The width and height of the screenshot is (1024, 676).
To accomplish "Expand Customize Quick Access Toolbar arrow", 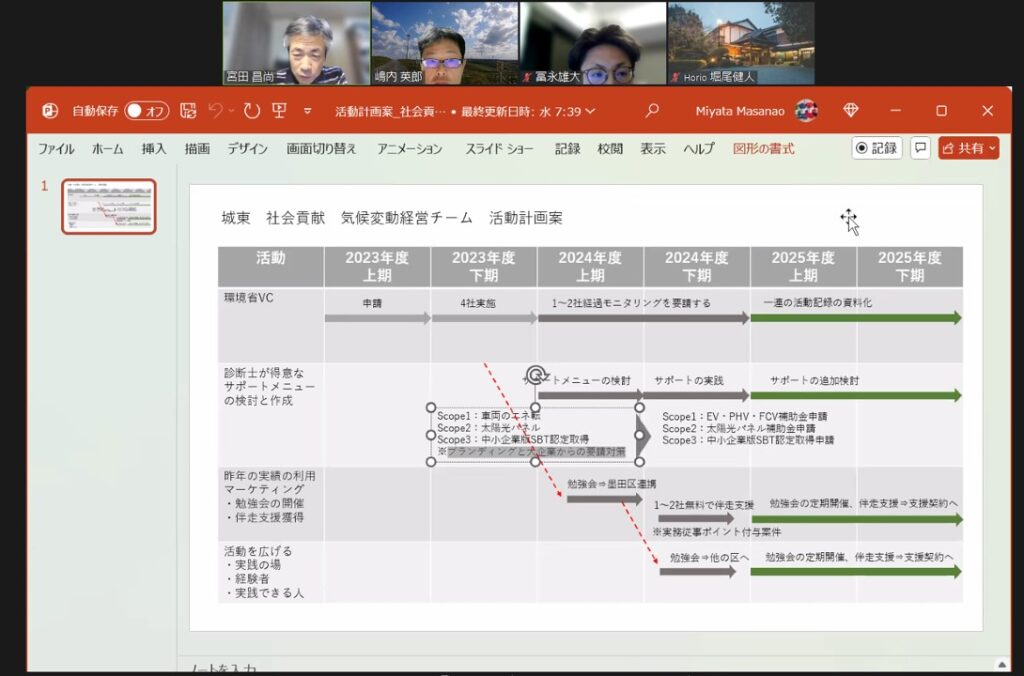I will [x=308, y=111].
